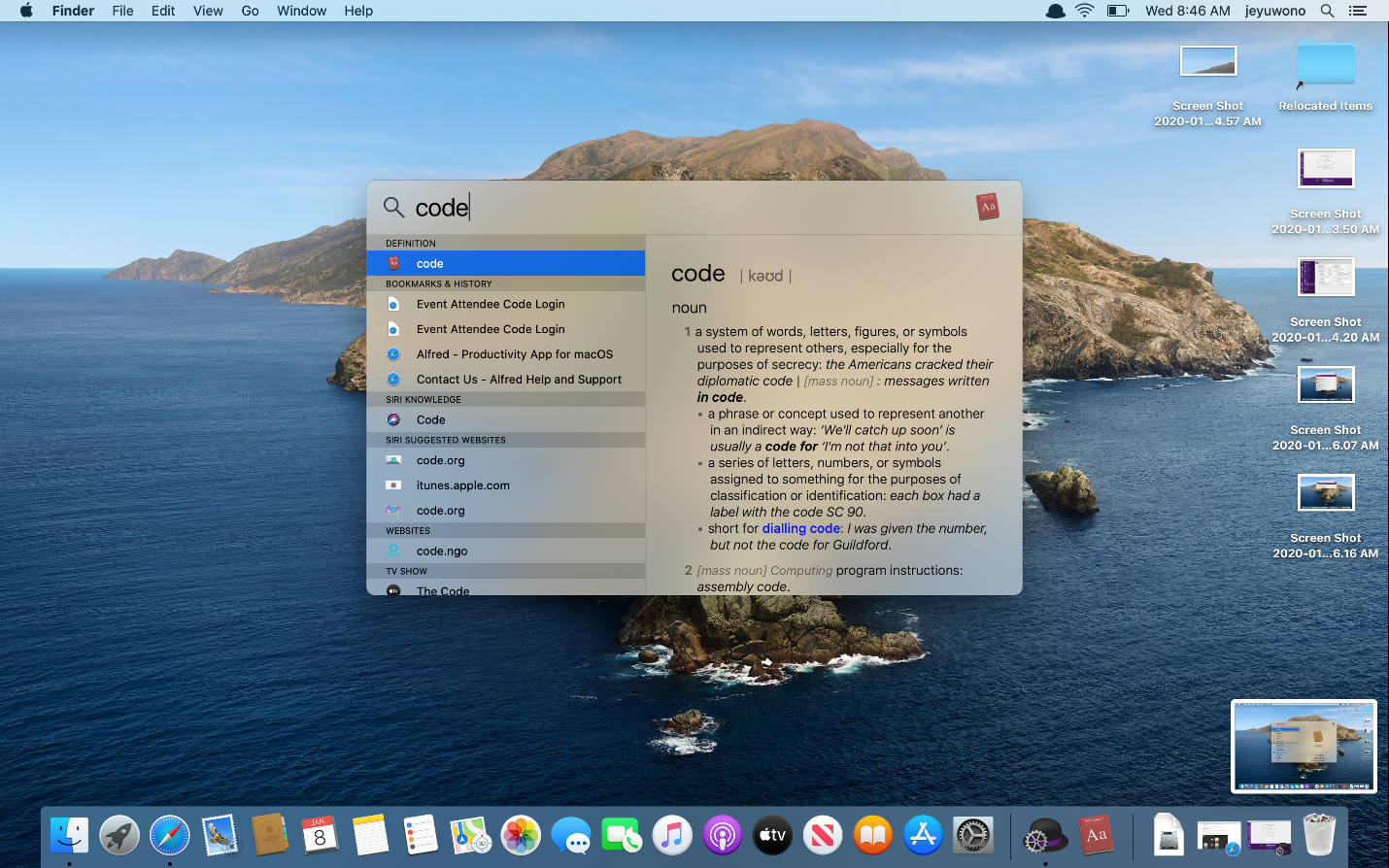Follow the 'dialling code' link in definition

click(800, 528)
